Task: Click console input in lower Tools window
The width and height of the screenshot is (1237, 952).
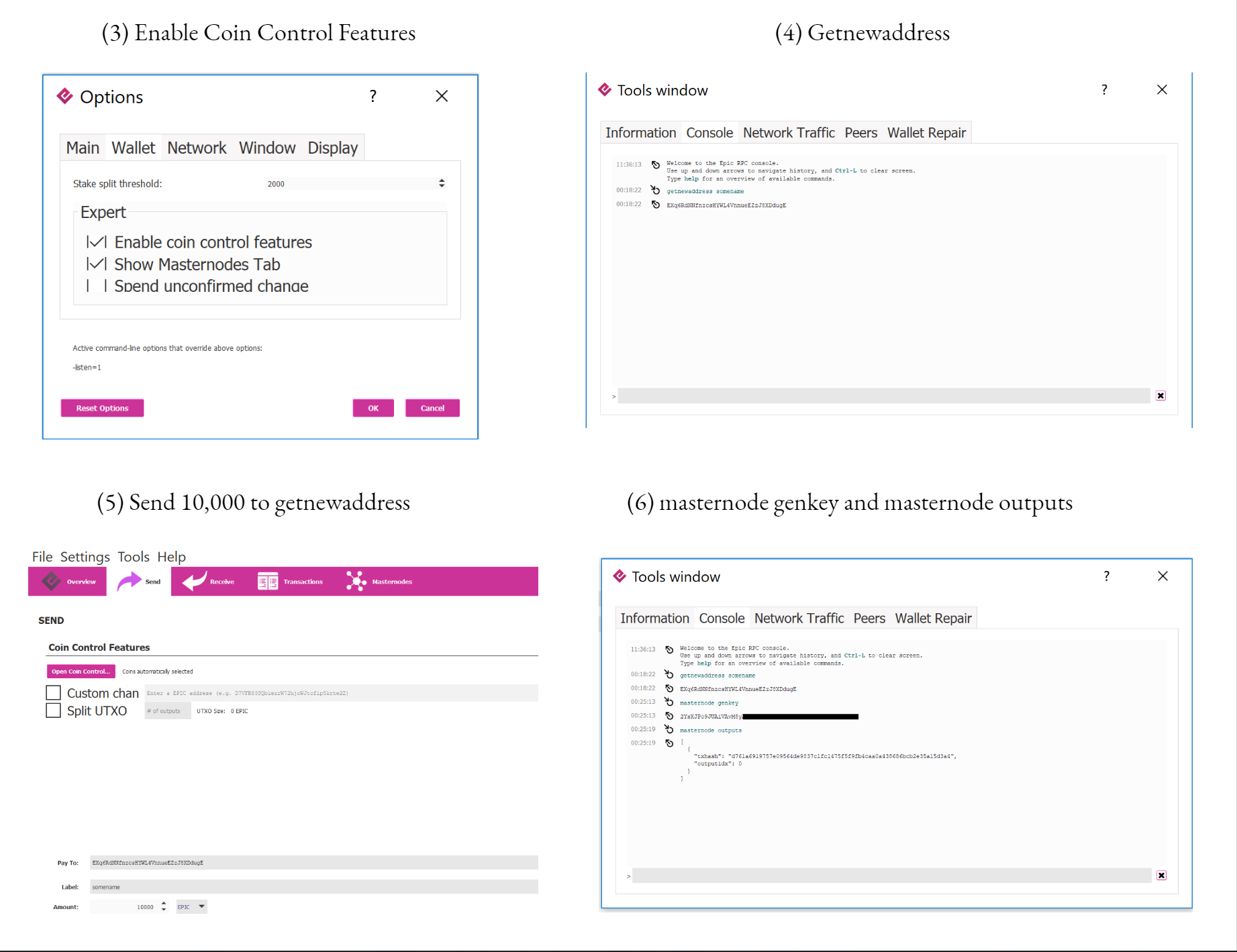Action: (x=891, y=876)
